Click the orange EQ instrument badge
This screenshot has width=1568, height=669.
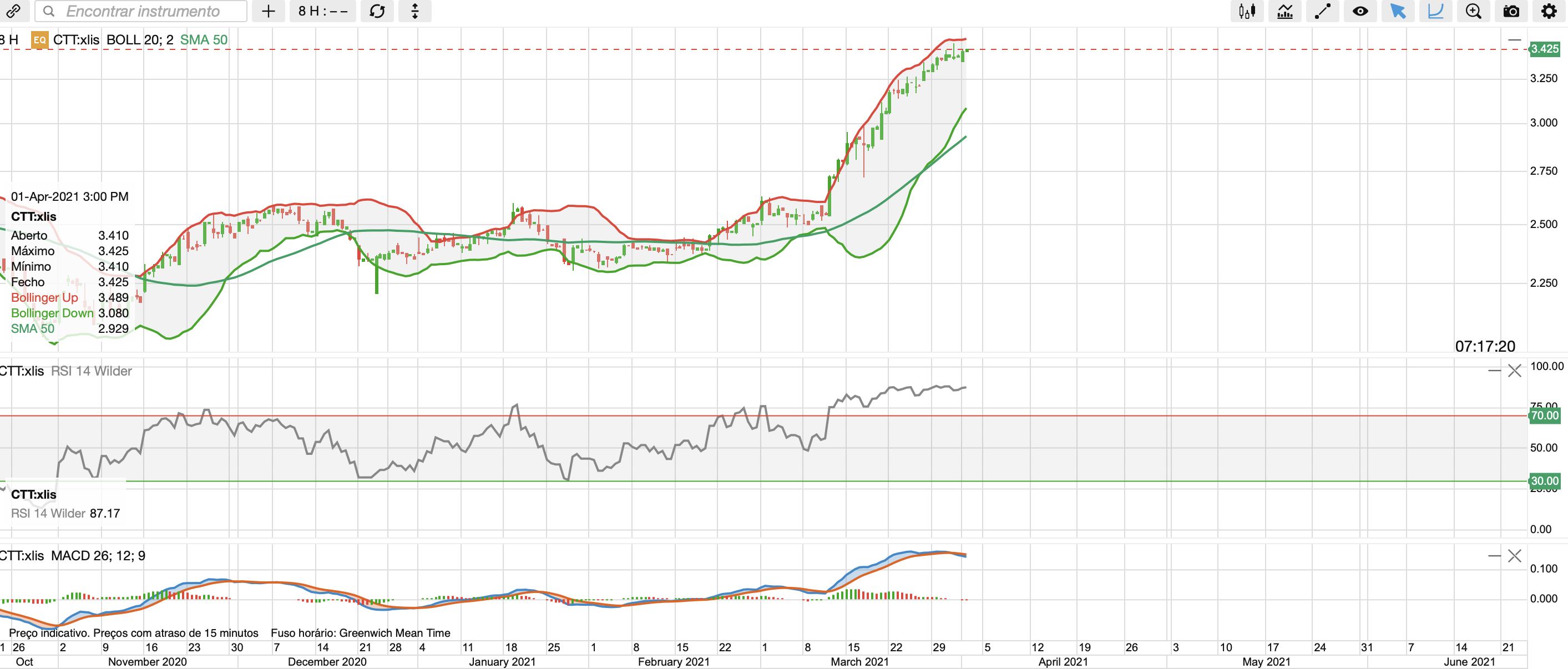(x=39, y=40)
